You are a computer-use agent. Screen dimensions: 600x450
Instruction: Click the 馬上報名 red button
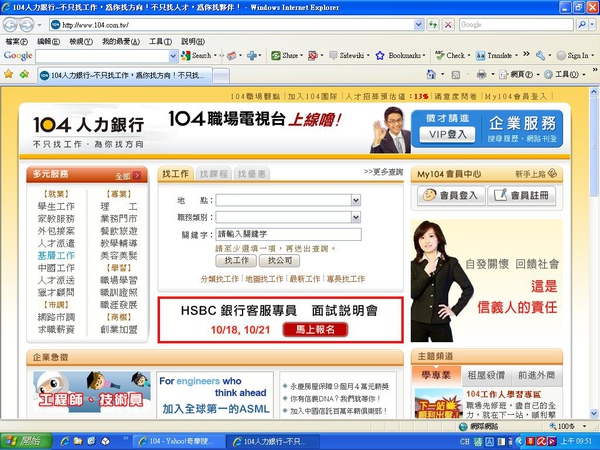pyautogui.click(x=315, y=329)
